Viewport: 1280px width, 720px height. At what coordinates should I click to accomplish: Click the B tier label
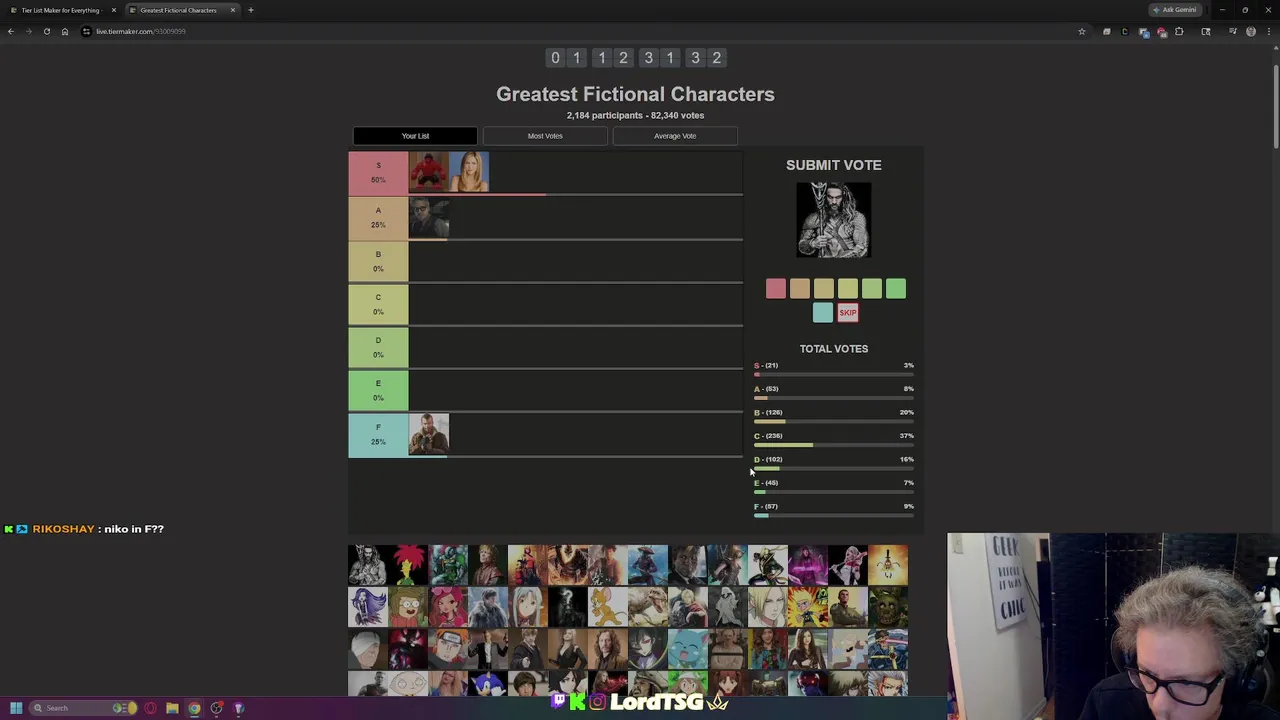pos(378,261)
